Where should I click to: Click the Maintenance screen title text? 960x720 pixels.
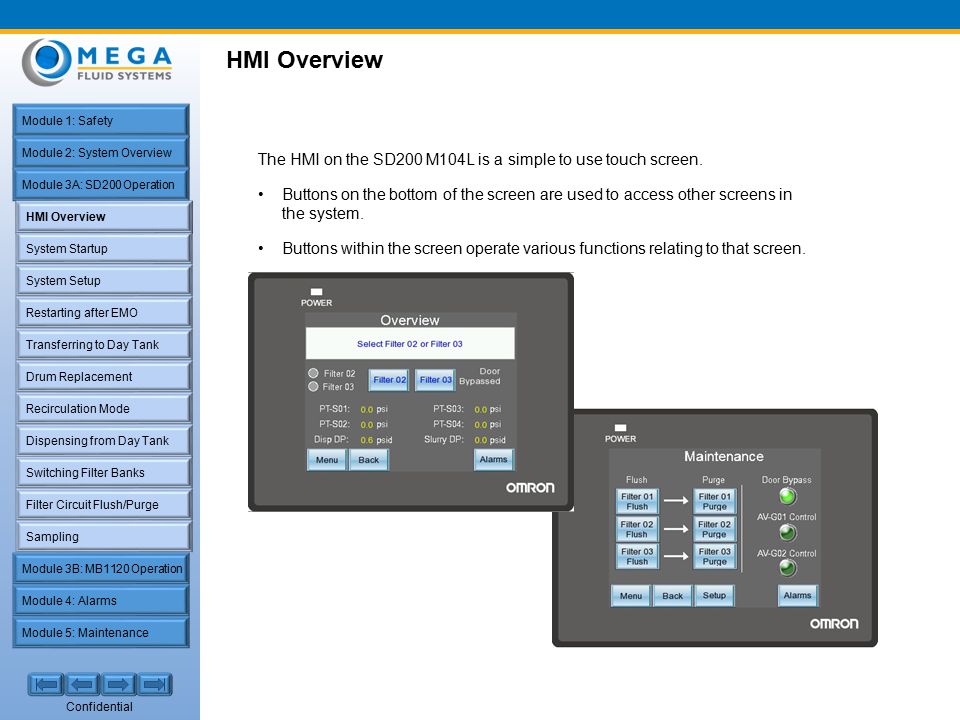tap(724, 456)
